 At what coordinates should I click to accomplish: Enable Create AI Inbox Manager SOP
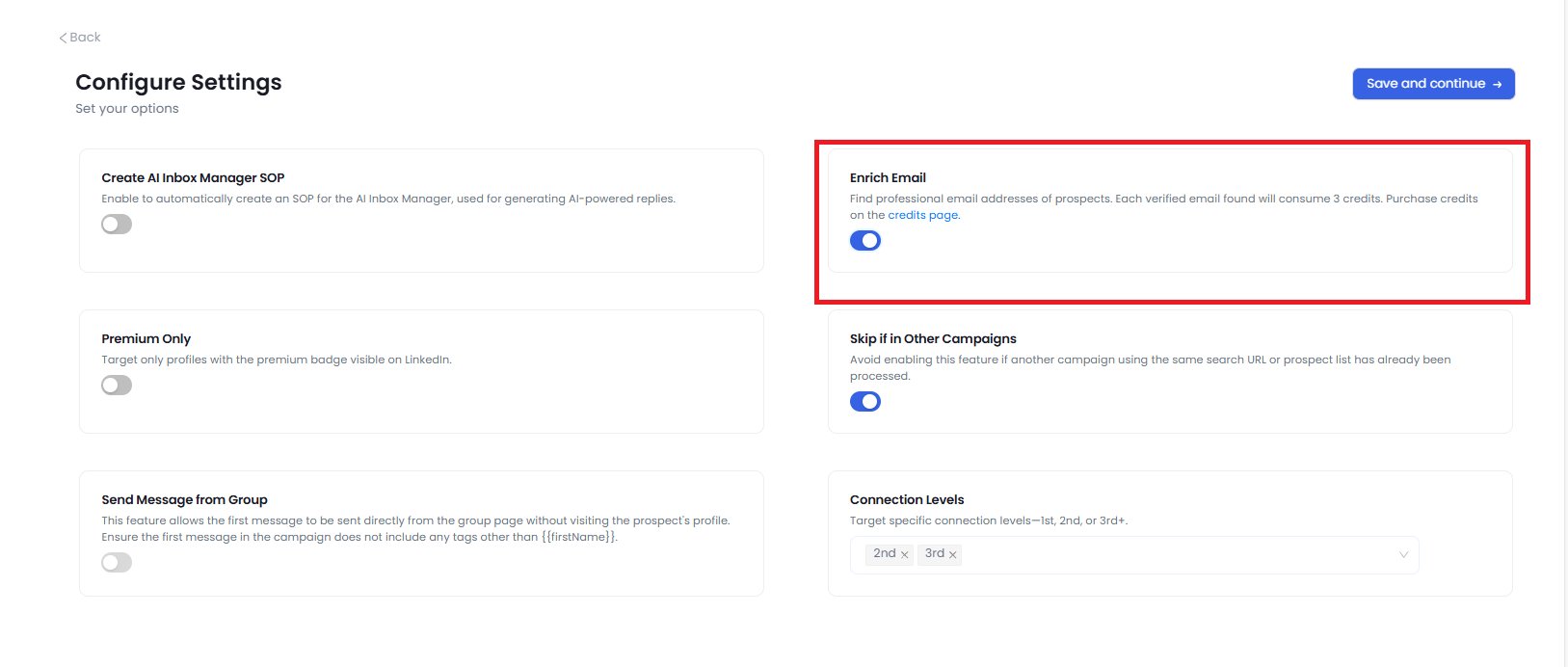point(116,223)
